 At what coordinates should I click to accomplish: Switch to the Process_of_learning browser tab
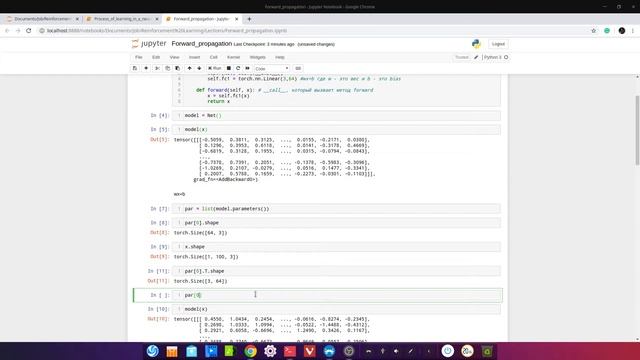click(122, 19)
